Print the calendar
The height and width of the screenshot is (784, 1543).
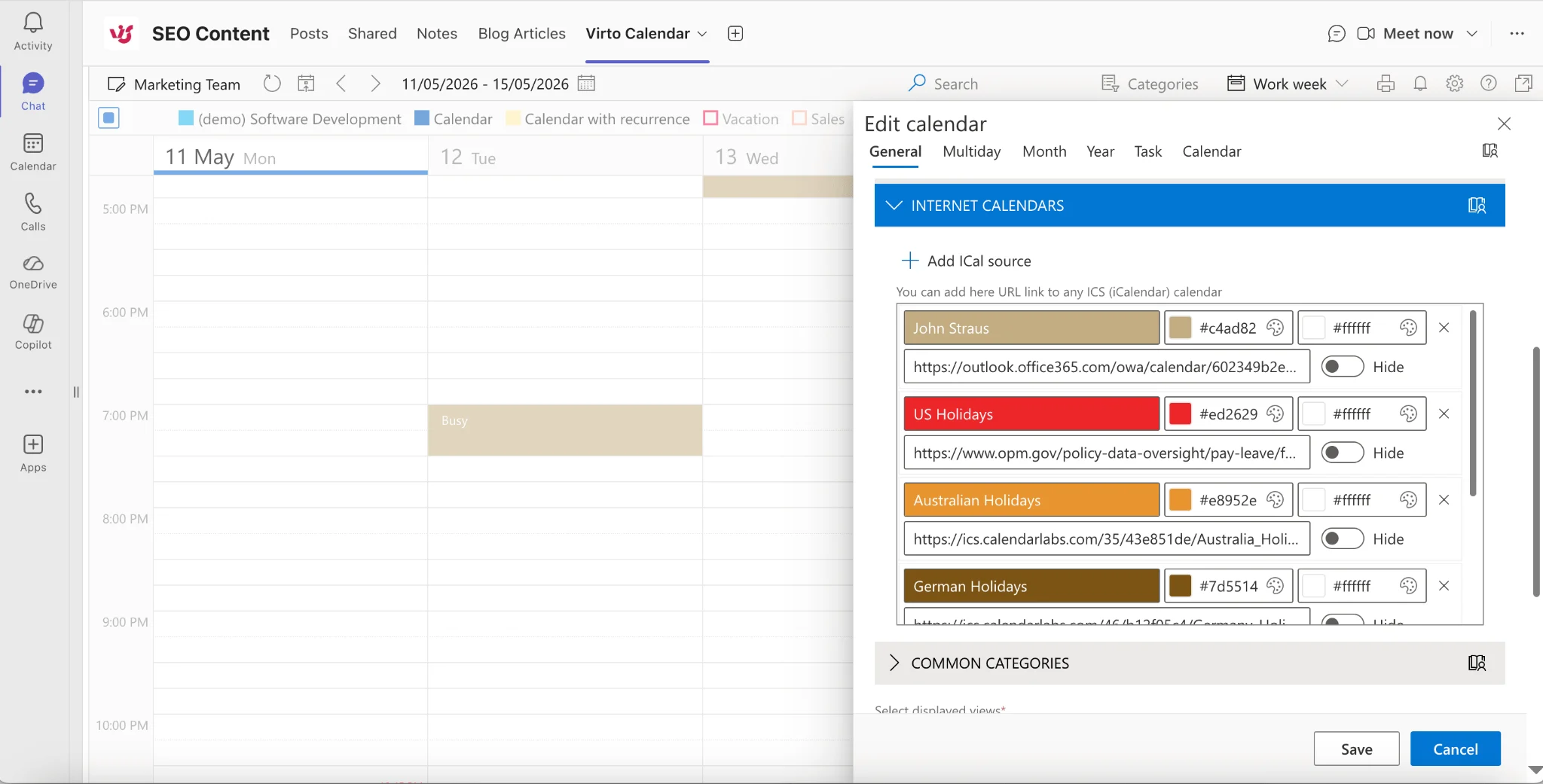pyautogui.click(x=1386, y=84)
